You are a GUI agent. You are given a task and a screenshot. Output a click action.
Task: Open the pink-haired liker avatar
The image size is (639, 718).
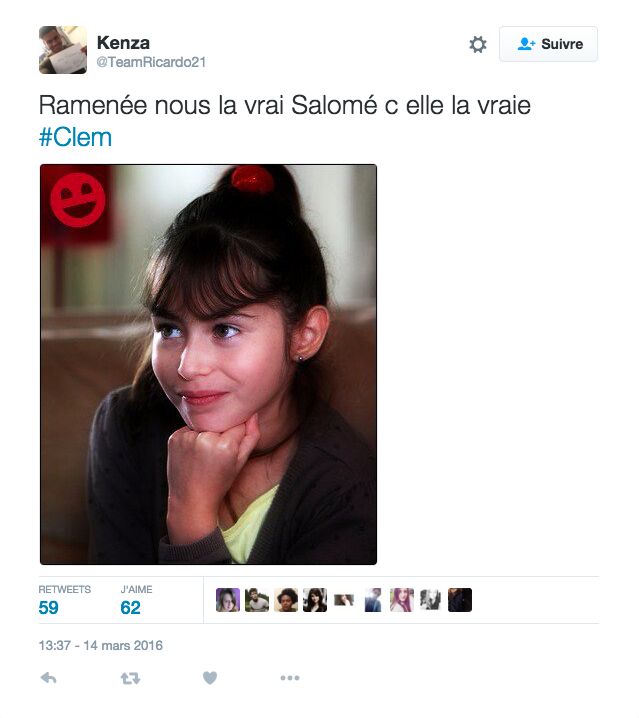coord(402,600)
